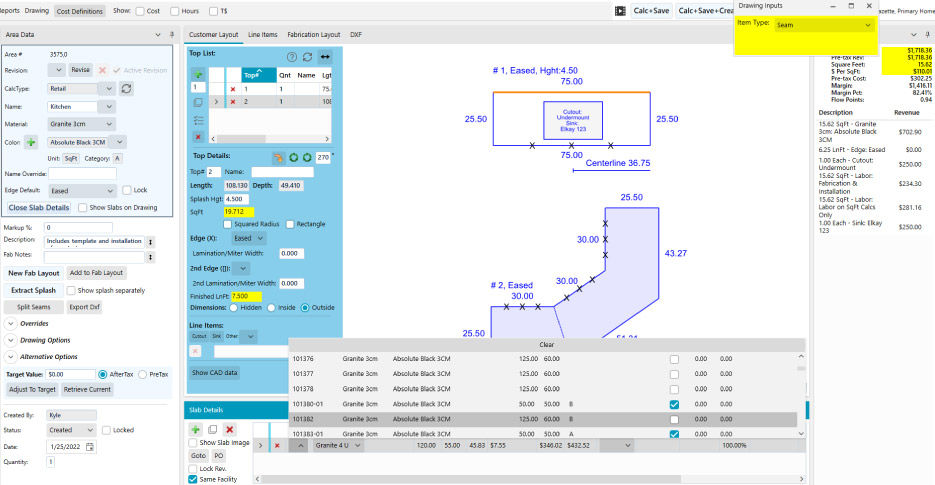Click the help question mark in Top List
The image size is (935, 485).
292,57
